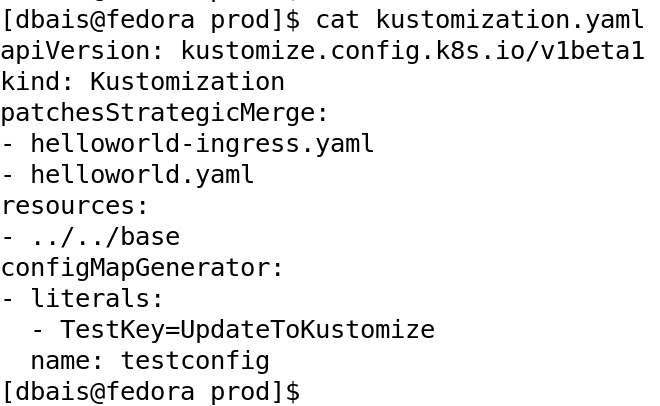The image size is (660, 406).
Task: Click the kind: Kustomization line
Action: point(142,81)
